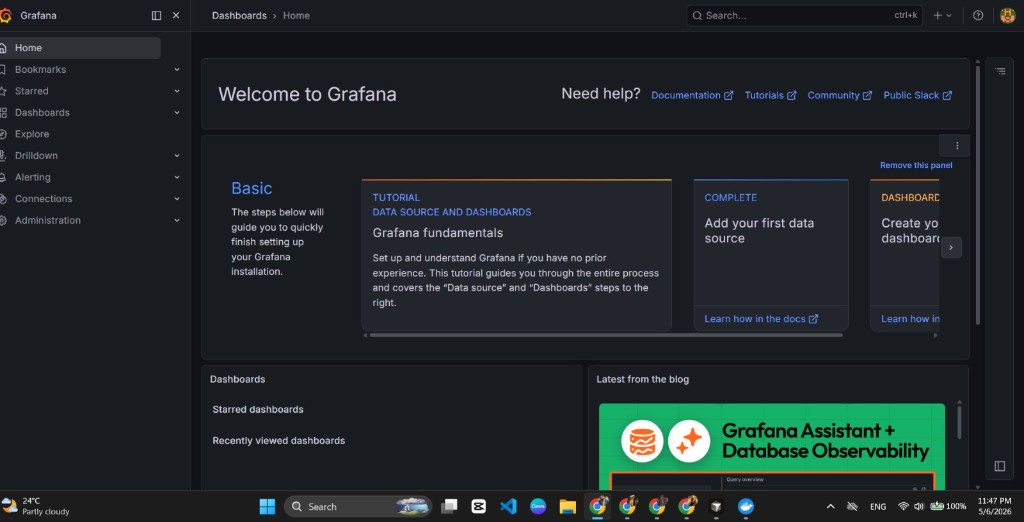Toggle the sidebar dock icon
The height and width of the screenshot is (522, 1024).
click(156, 16)
